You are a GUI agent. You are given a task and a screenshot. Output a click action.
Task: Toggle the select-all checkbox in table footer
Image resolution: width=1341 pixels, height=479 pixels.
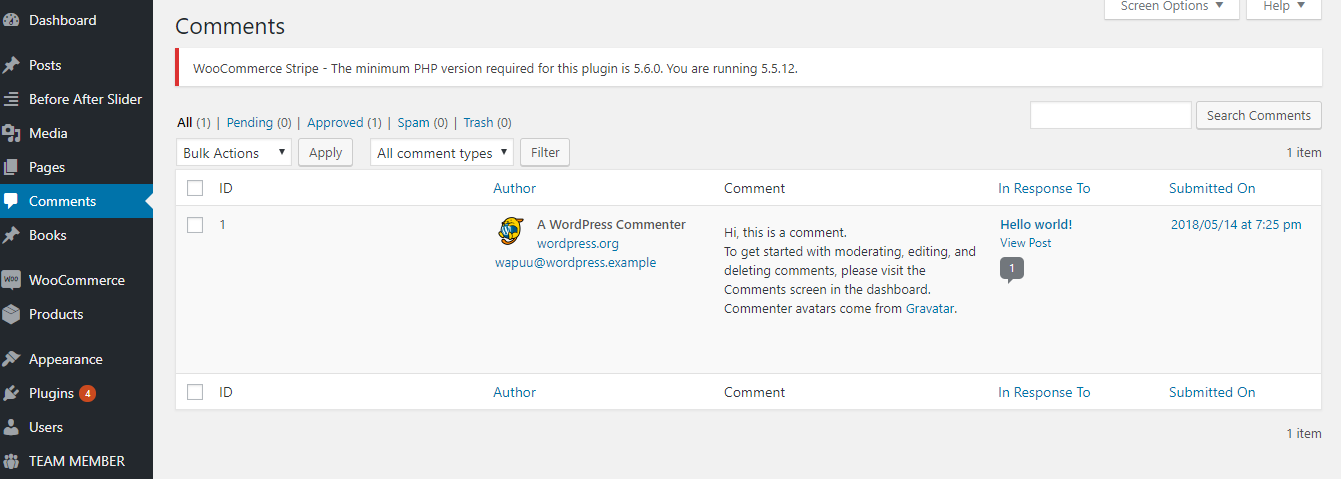195,392
